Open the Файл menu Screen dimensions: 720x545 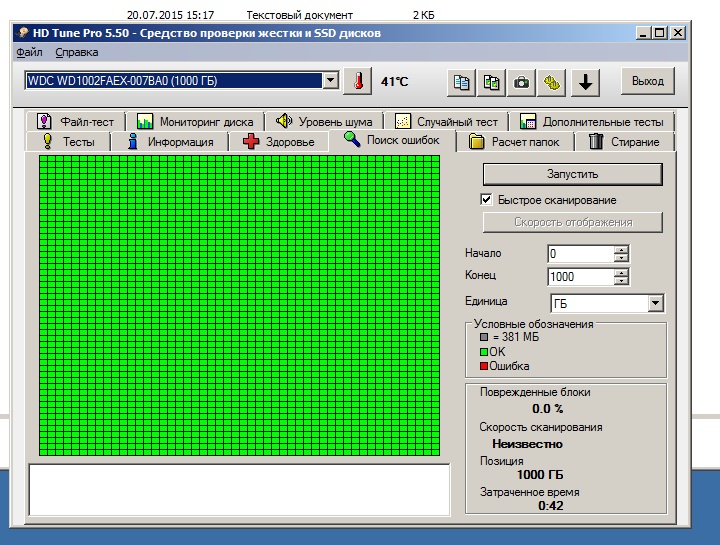click(x=29, y=52)
